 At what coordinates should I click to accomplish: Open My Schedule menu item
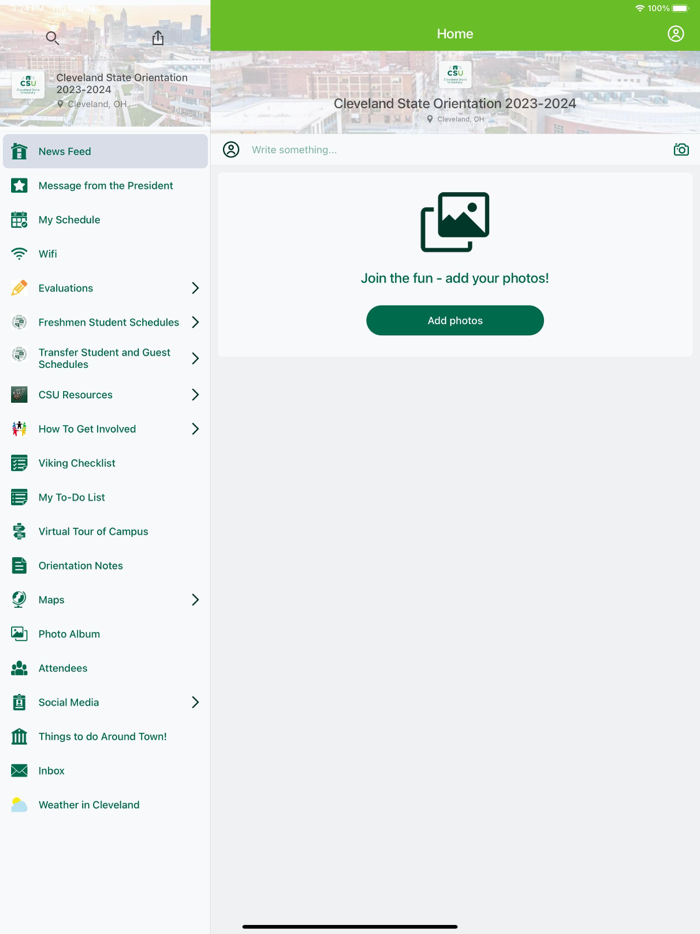pyautogui.click(x=105, y=220)
